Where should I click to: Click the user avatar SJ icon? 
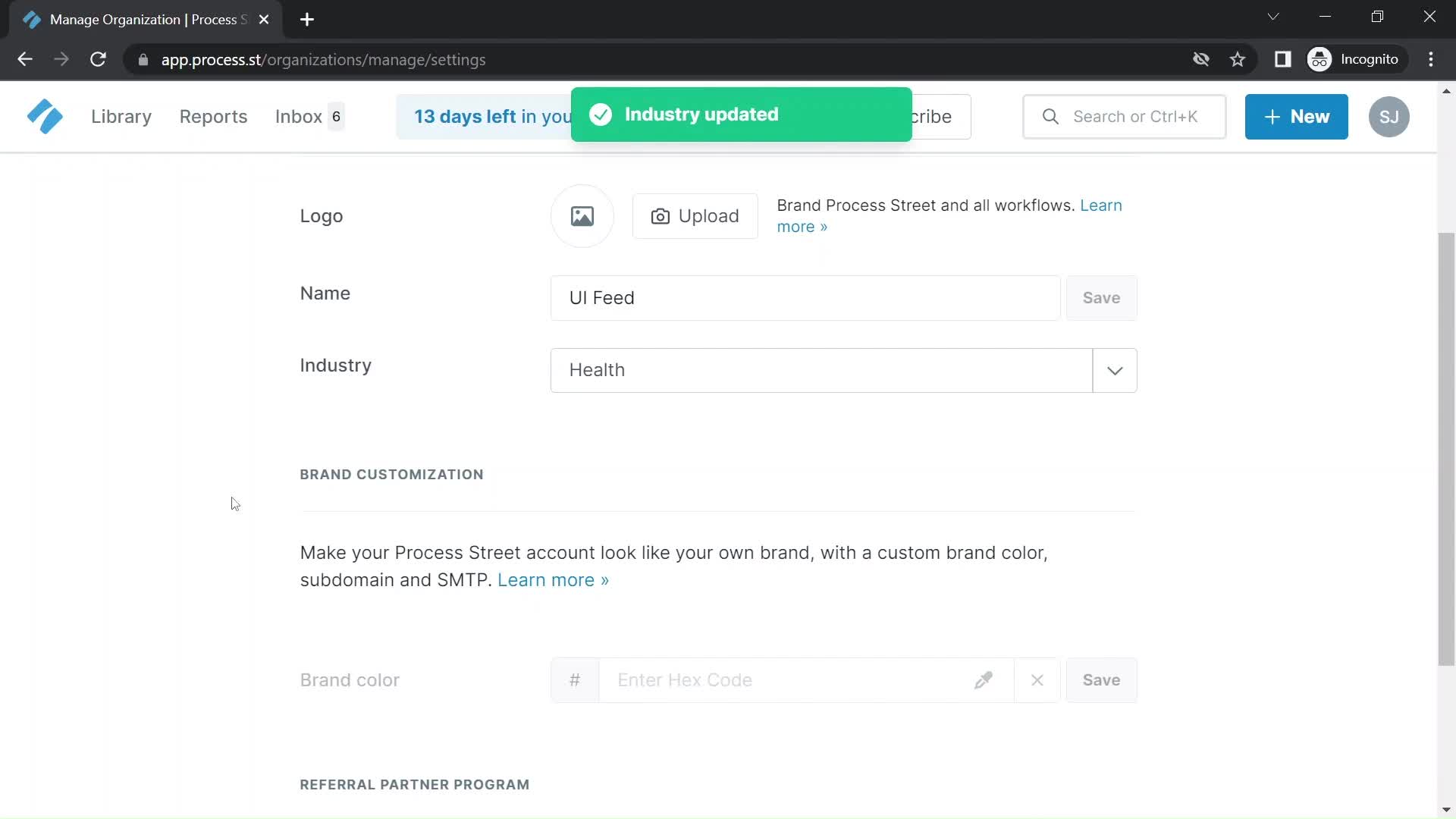tap(1390, 117)
